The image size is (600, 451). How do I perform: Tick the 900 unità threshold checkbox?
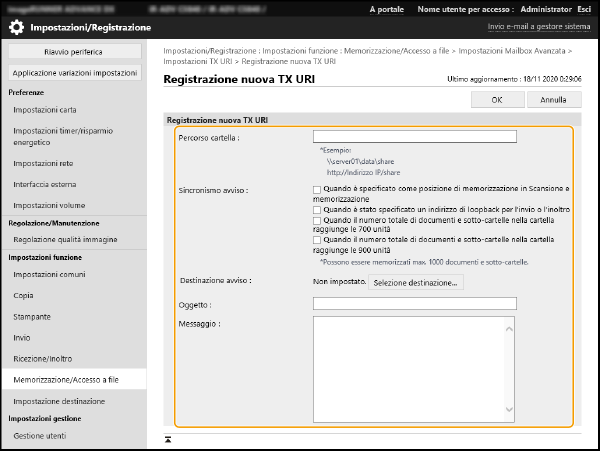coord(317,240)
